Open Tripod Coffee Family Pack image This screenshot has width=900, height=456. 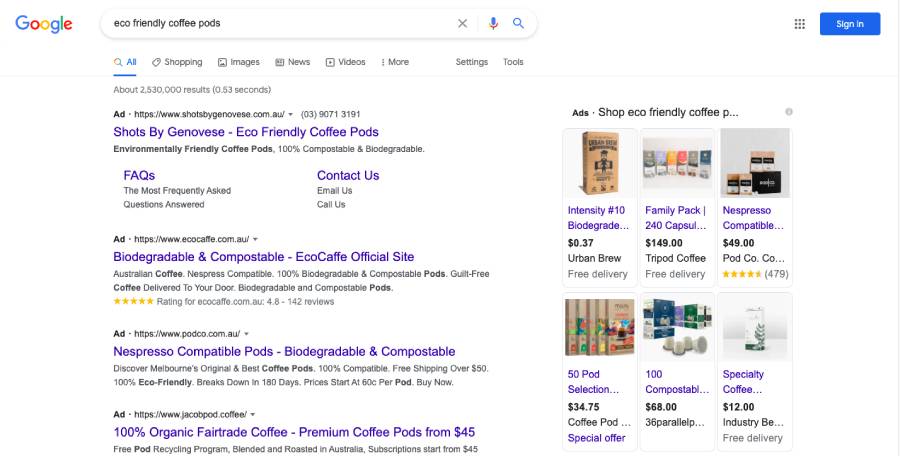677,164
